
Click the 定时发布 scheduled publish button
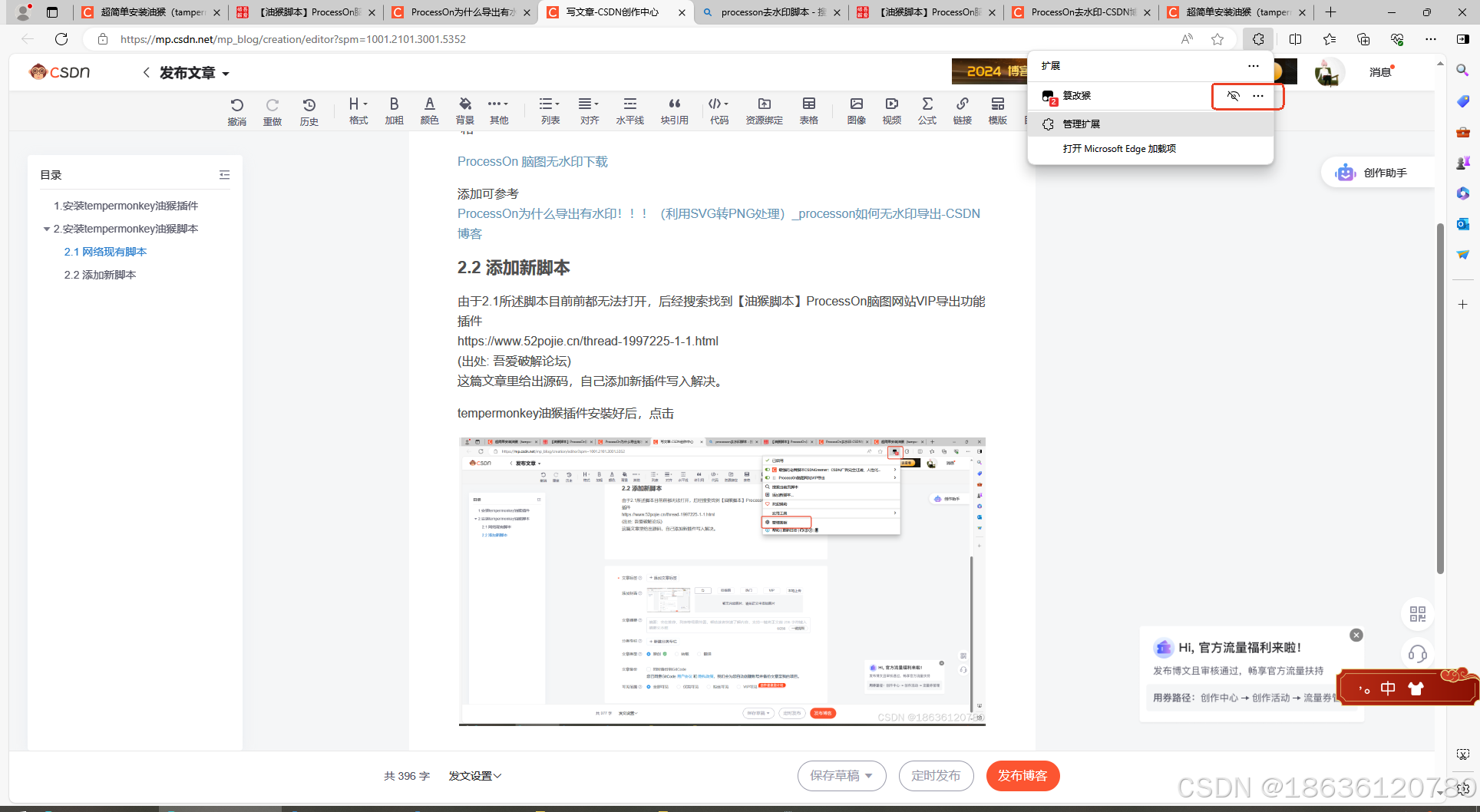coord(936,776)
